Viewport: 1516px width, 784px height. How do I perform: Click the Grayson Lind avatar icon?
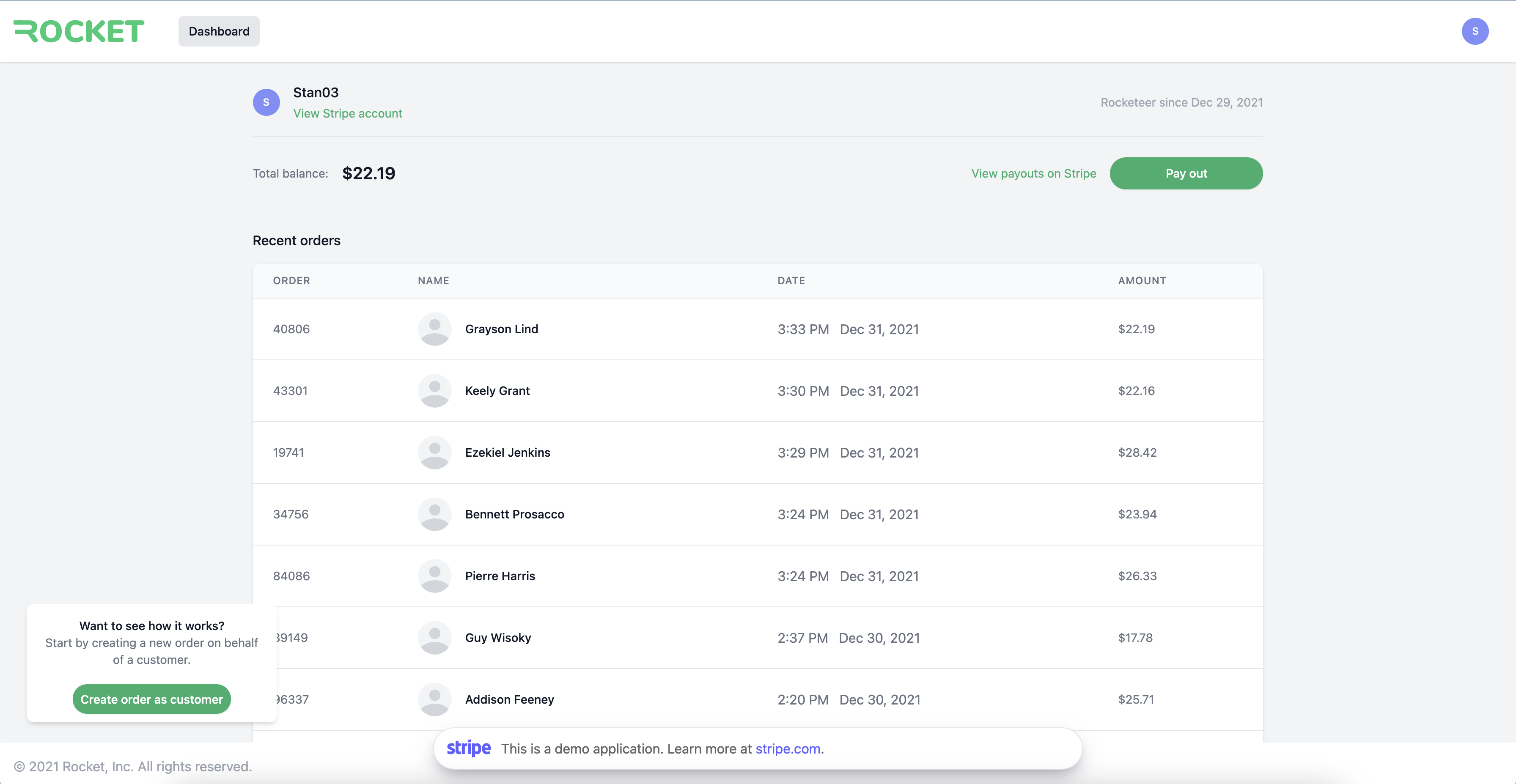coord(434,328)
